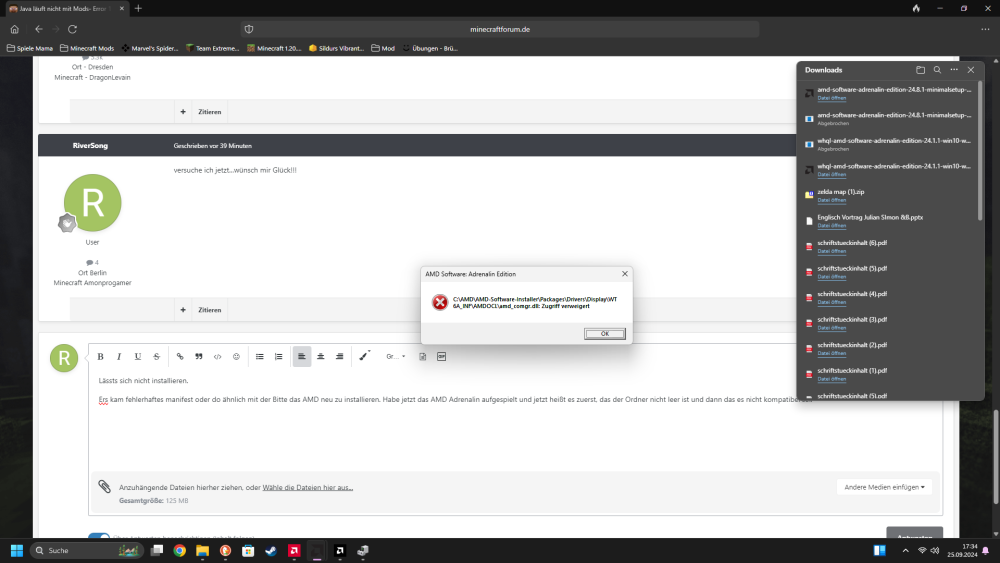Click the first amd-software-adrenalin 24.8.1 download entry

coord(888,93)
